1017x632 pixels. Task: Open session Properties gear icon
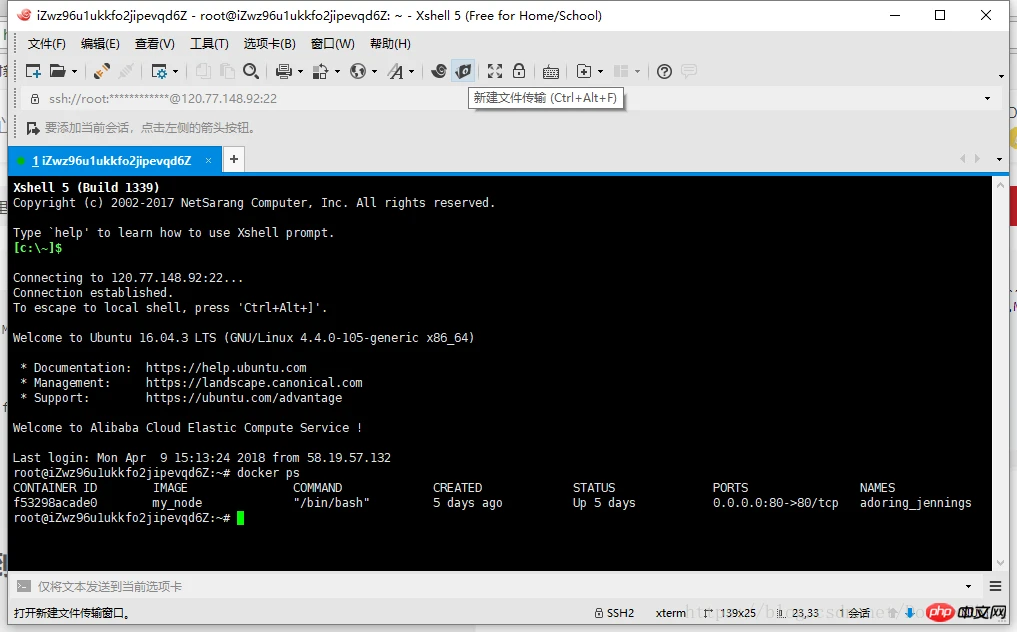tap(159, 71)
